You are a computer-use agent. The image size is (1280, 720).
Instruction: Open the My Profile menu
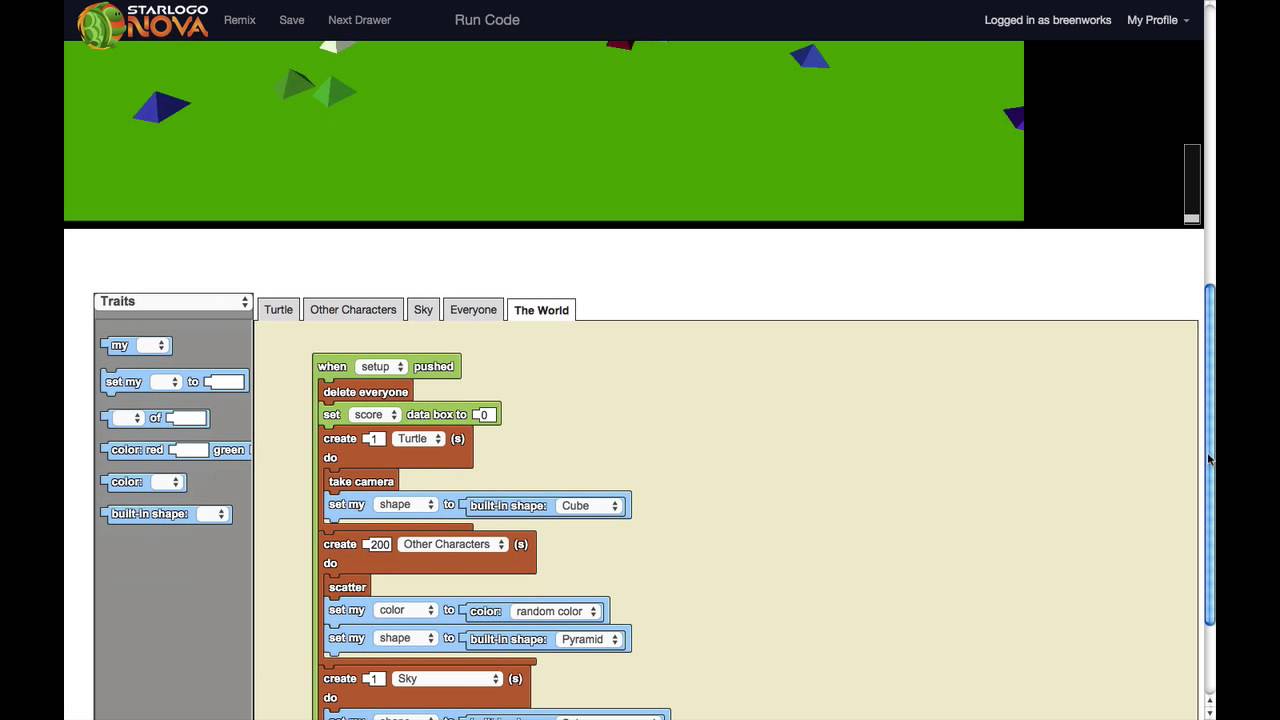tap(1157, 20)
